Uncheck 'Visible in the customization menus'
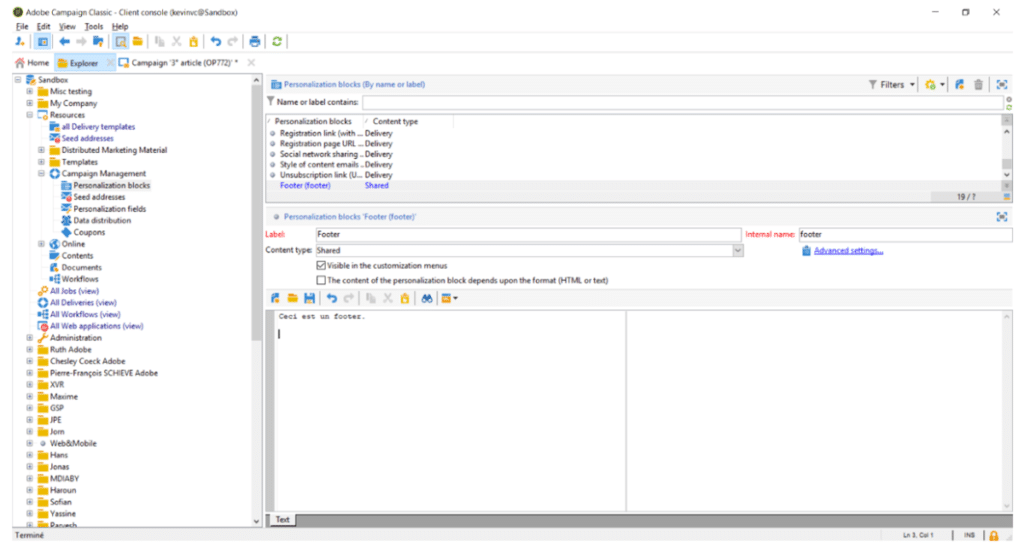Viewport: 1024px width, 555px height. (321, 266)
